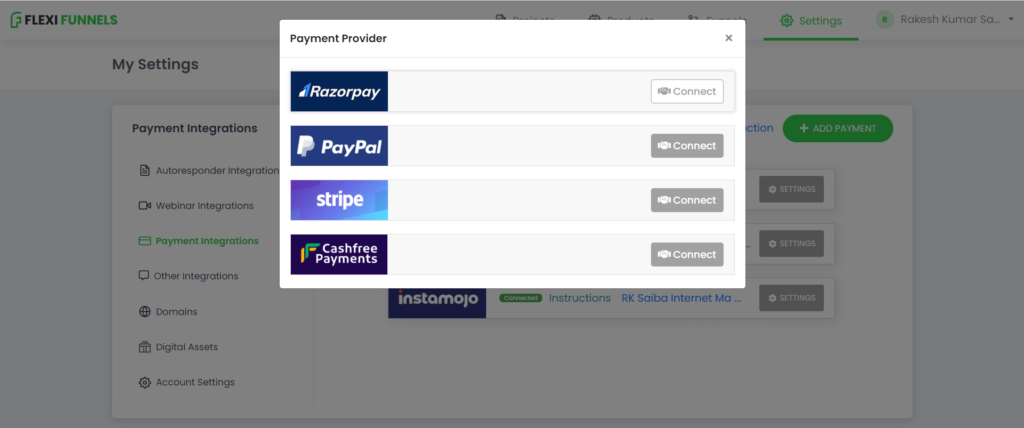Click the Payment Integrations card icon
The width and height of the screenshot is (1024, 428).
(145, 241)
